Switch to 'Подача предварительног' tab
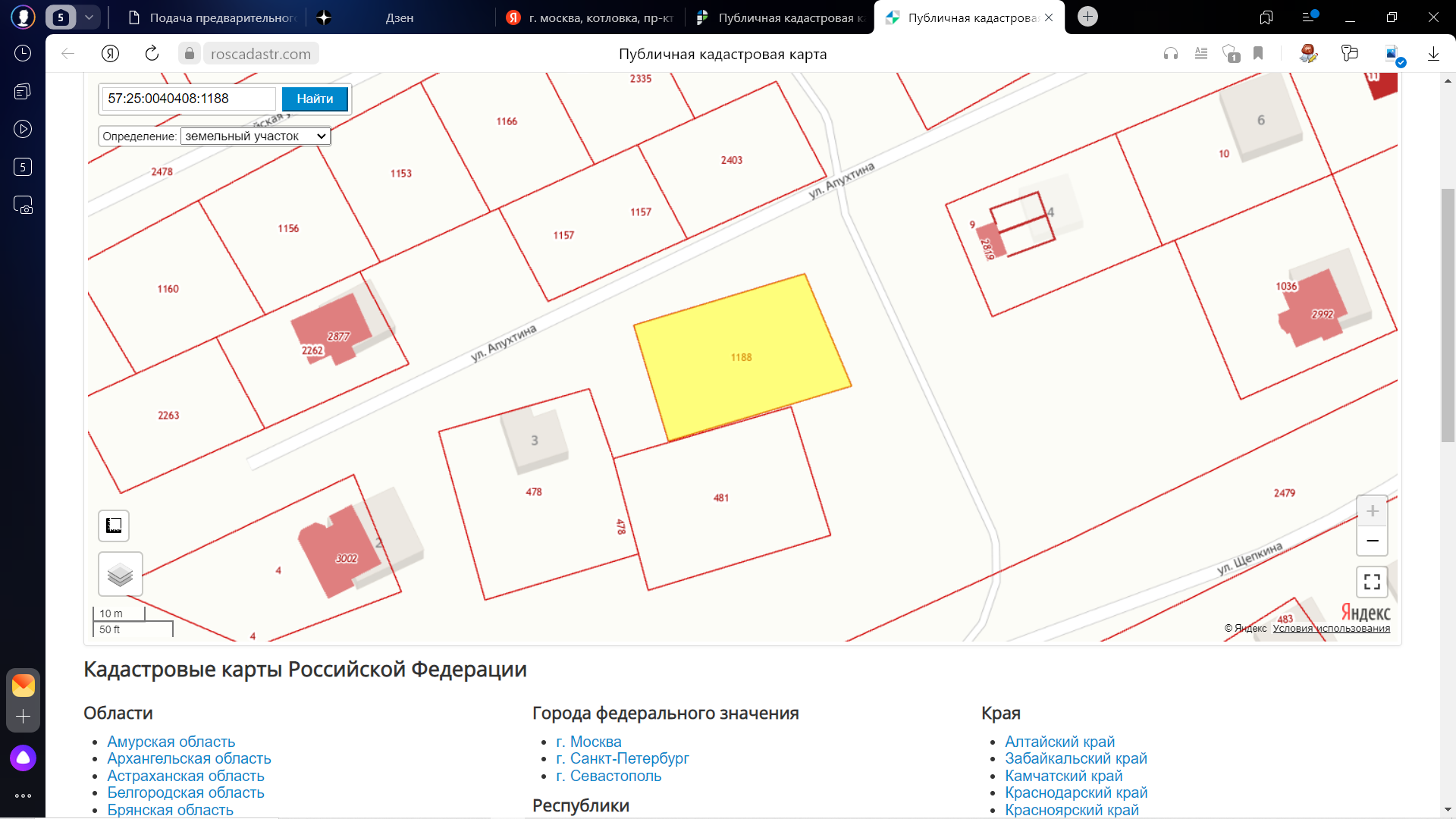Image resolution: width=1456 pixels, height=819 pixels. pos(212,17)
